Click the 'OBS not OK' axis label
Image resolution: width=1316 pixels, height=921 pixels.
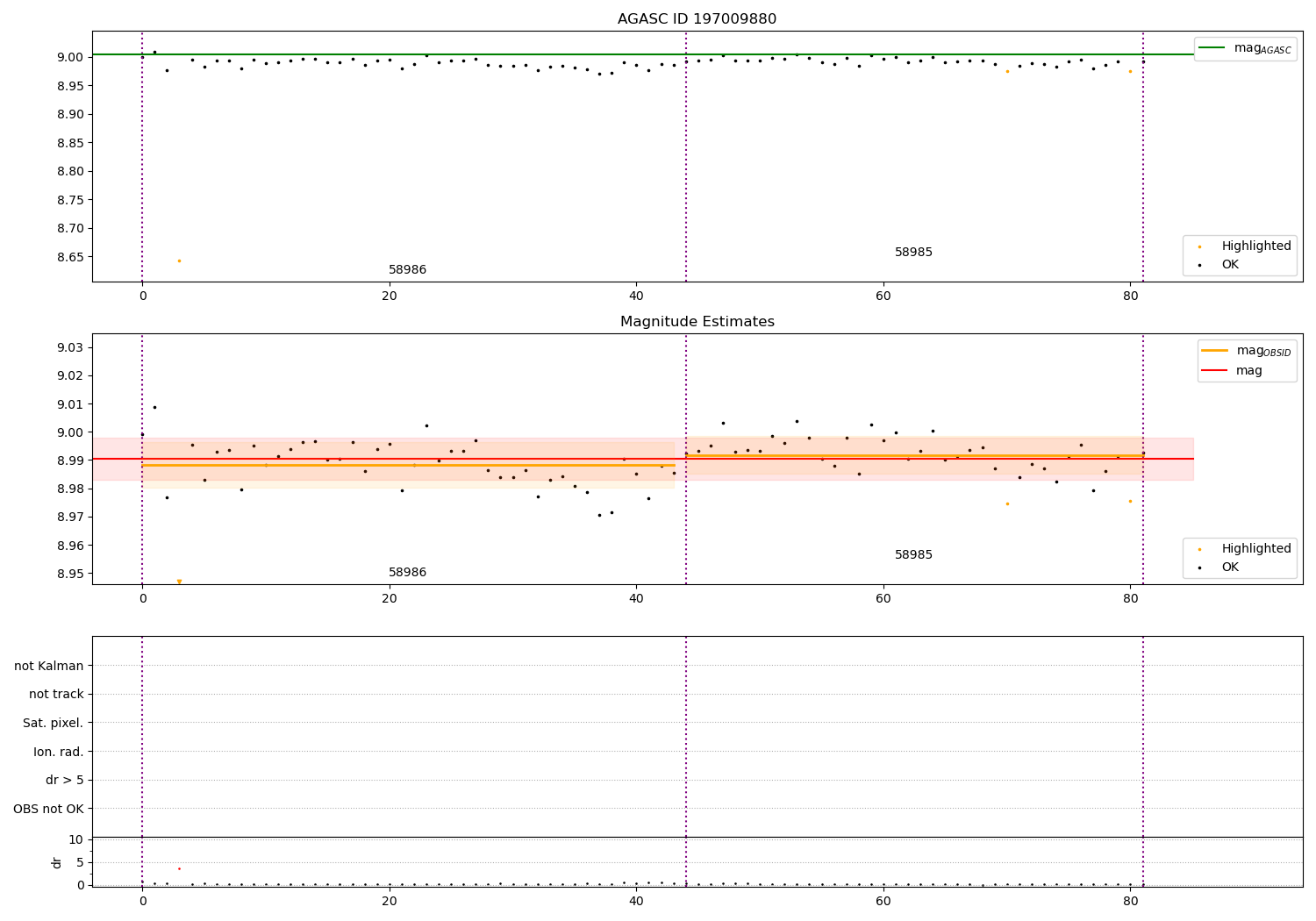click(x=49, y=810)
